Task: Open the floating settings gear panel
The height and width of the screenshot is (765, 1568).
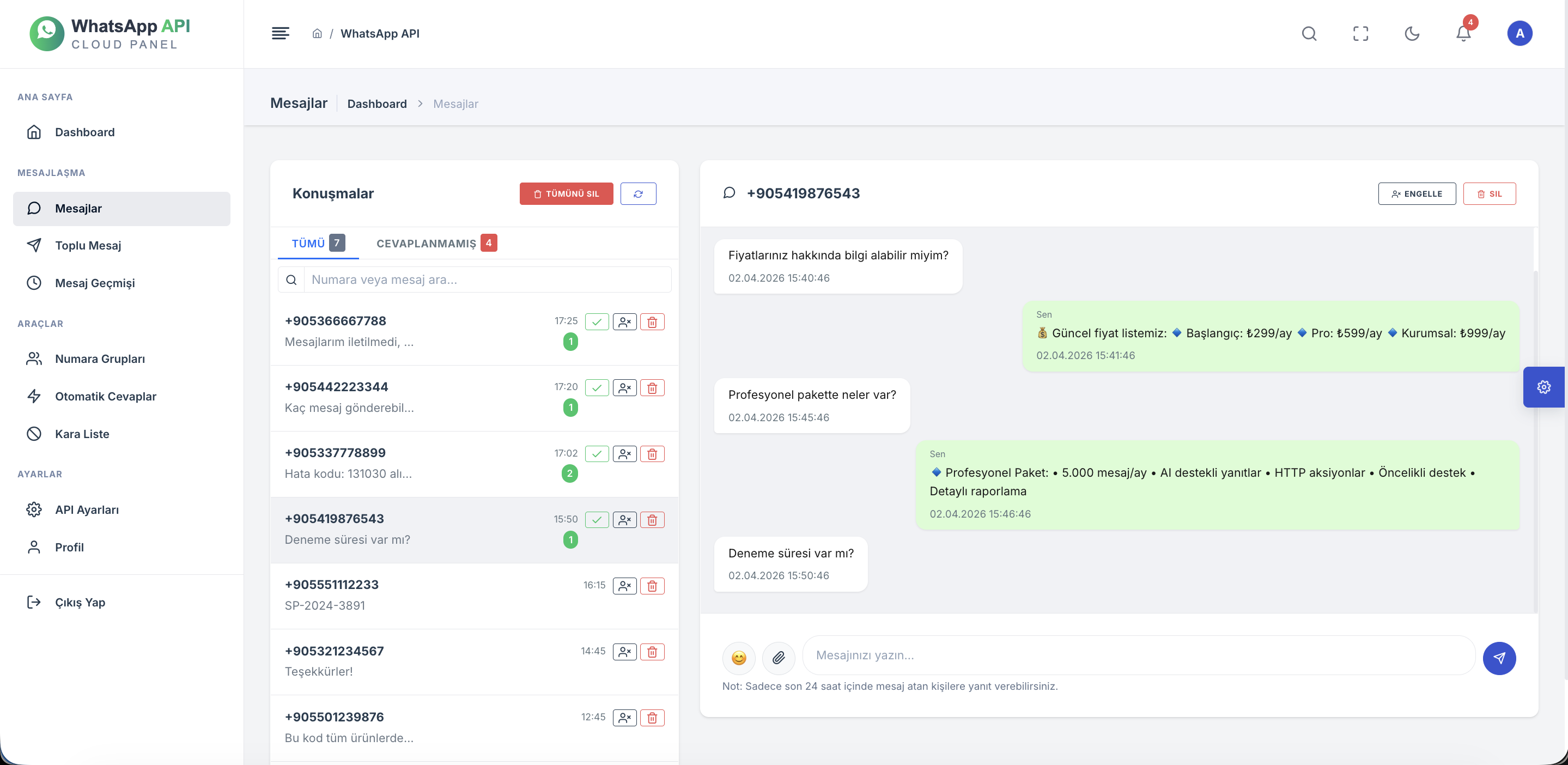Action: (x=1543, y=387)
